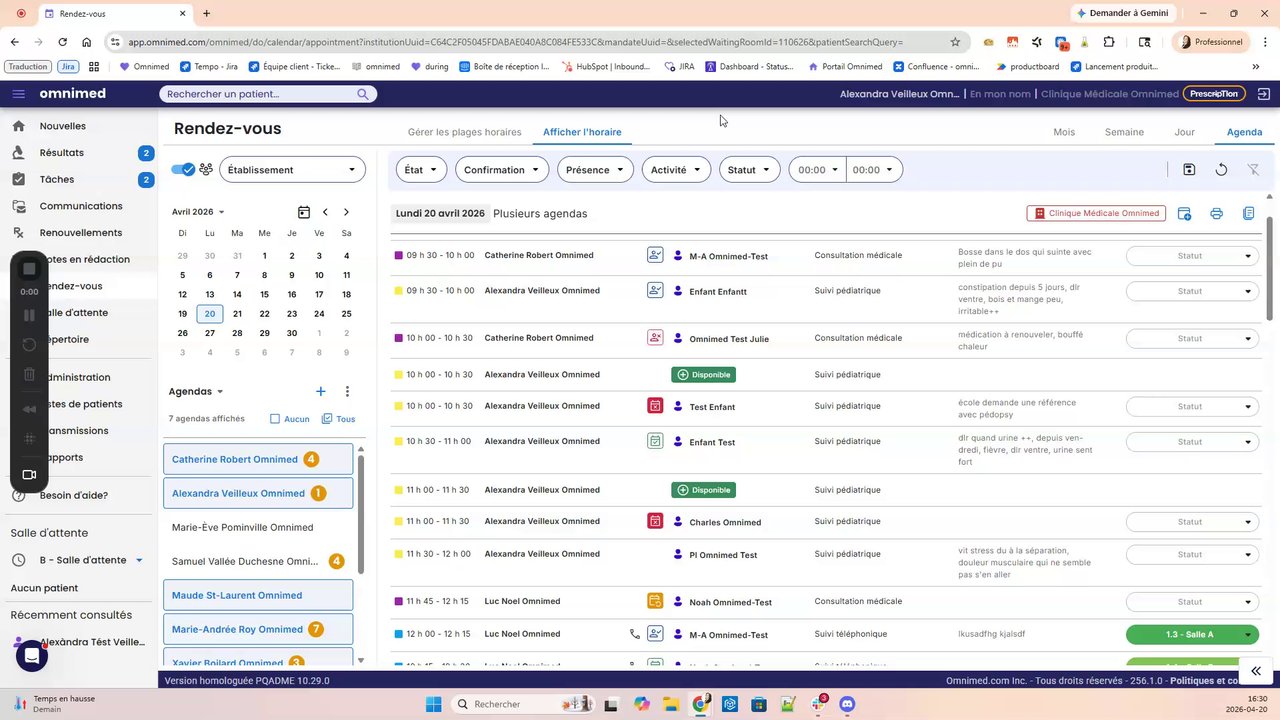Click the Besoin d'aide? link
Image resolution: width=1280 pixels, height=720 pixels.
pos(74,495)
